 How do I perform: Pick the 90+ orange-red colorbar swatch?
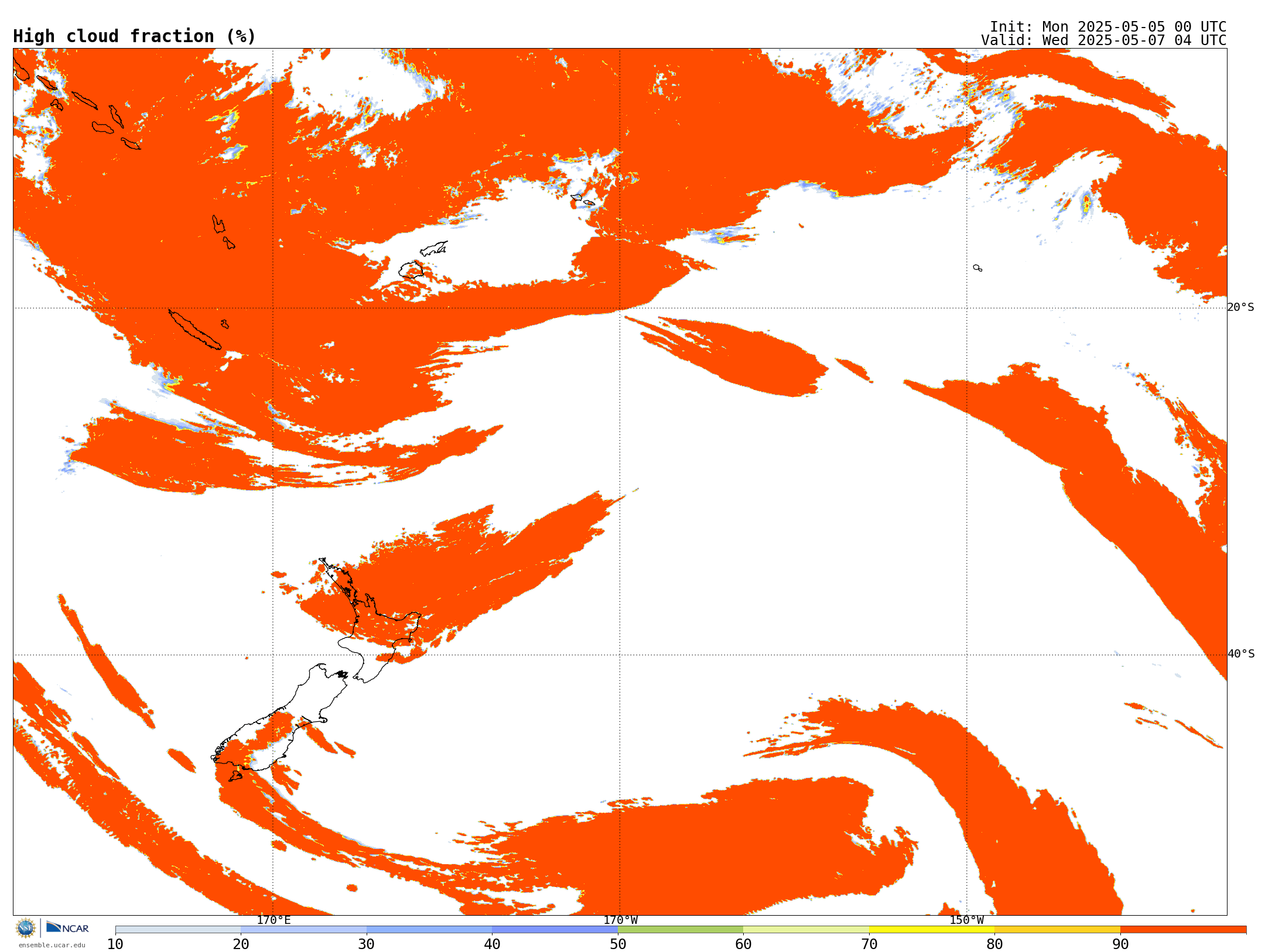1183,930
